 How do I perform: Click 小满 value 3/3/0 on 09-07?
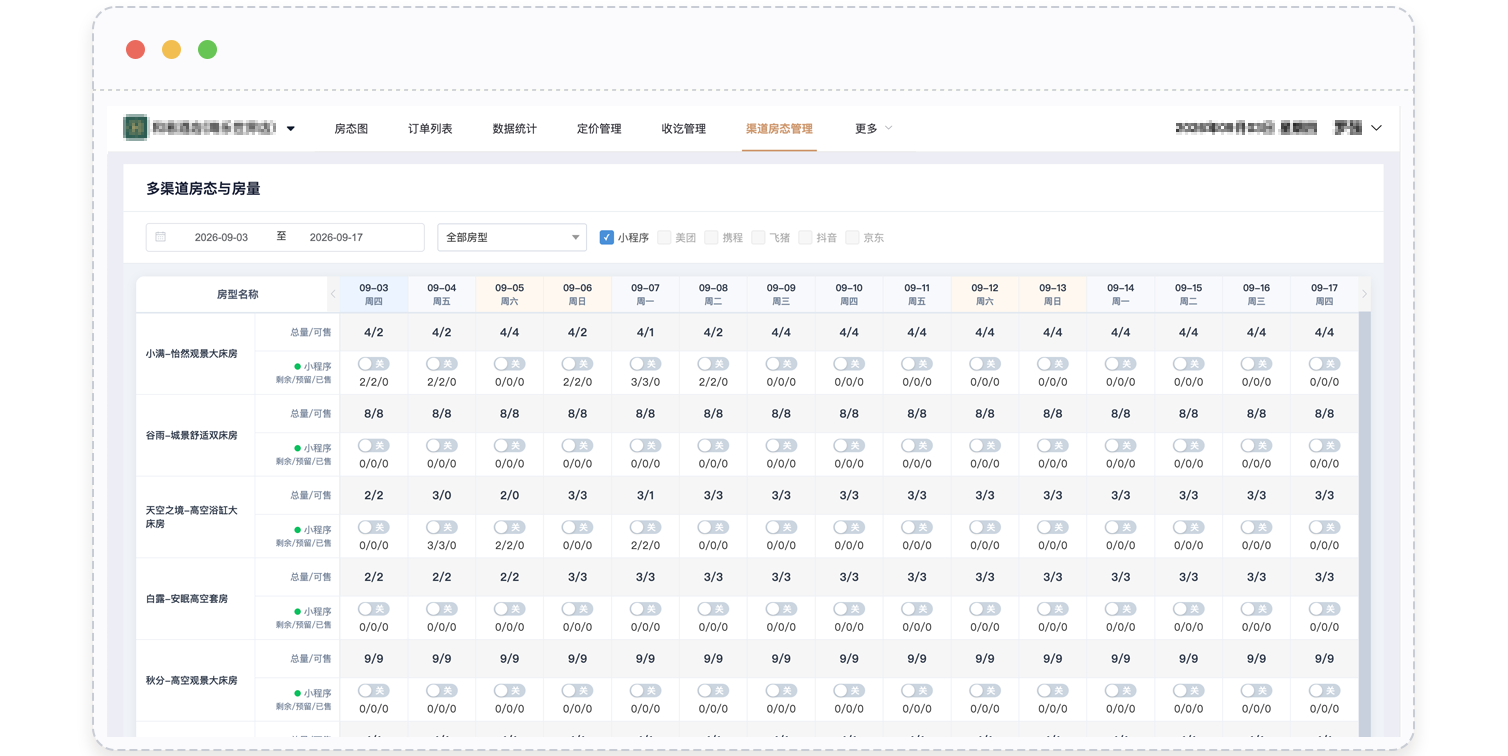tap(645, 382)
